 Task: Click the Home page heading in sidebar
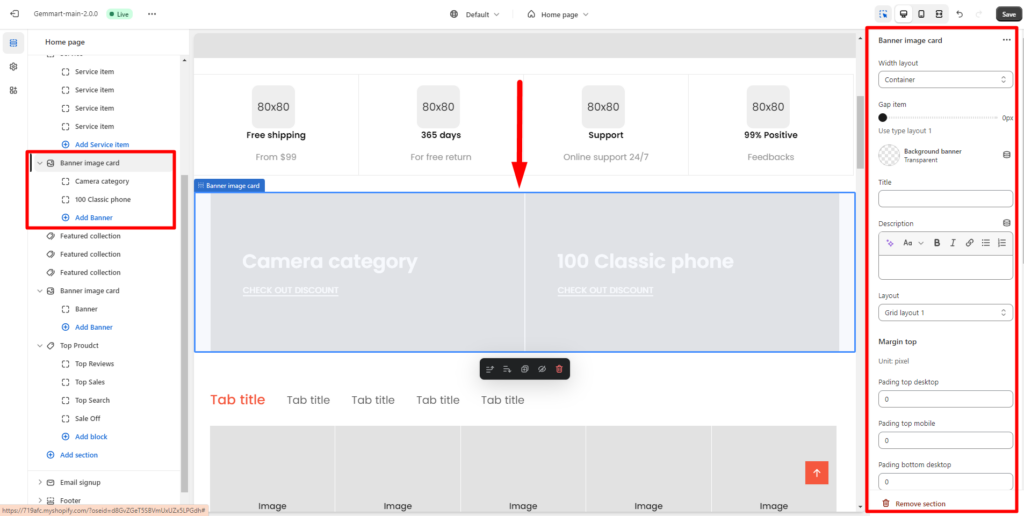tap(65, 42)
